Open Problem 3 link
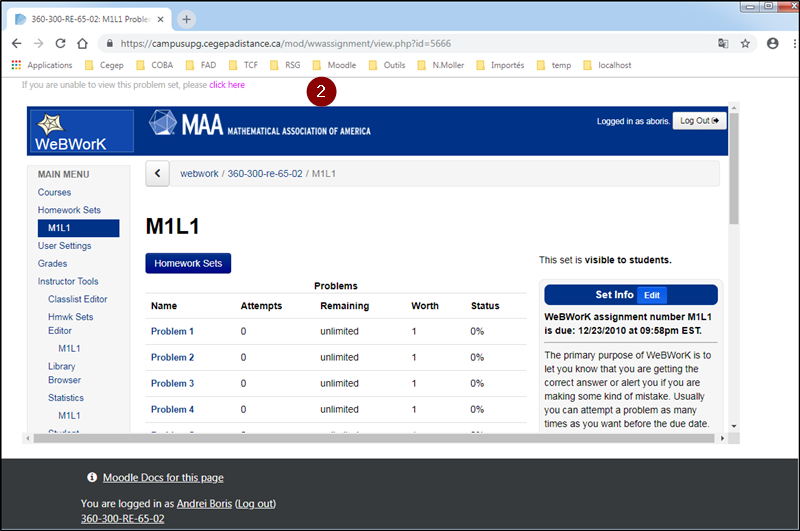 172,383
